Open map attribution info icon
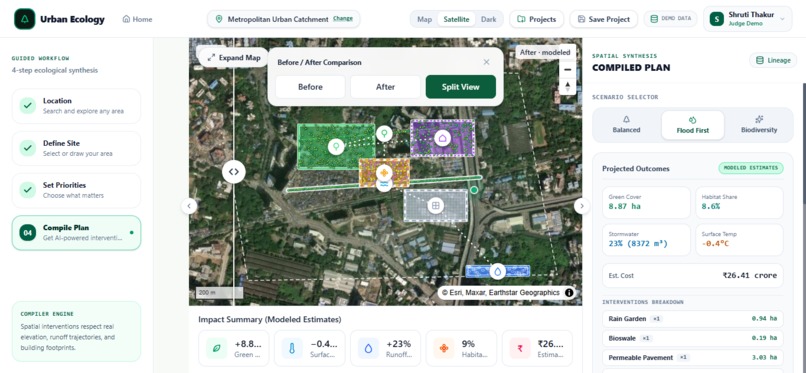 (x=569, y=292)
